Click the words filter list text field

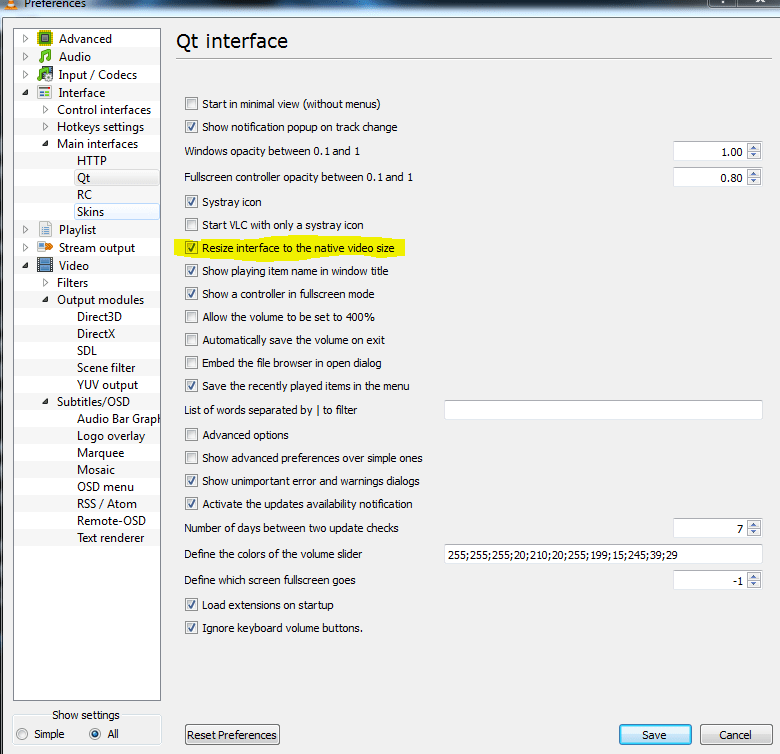click(603, 410)
